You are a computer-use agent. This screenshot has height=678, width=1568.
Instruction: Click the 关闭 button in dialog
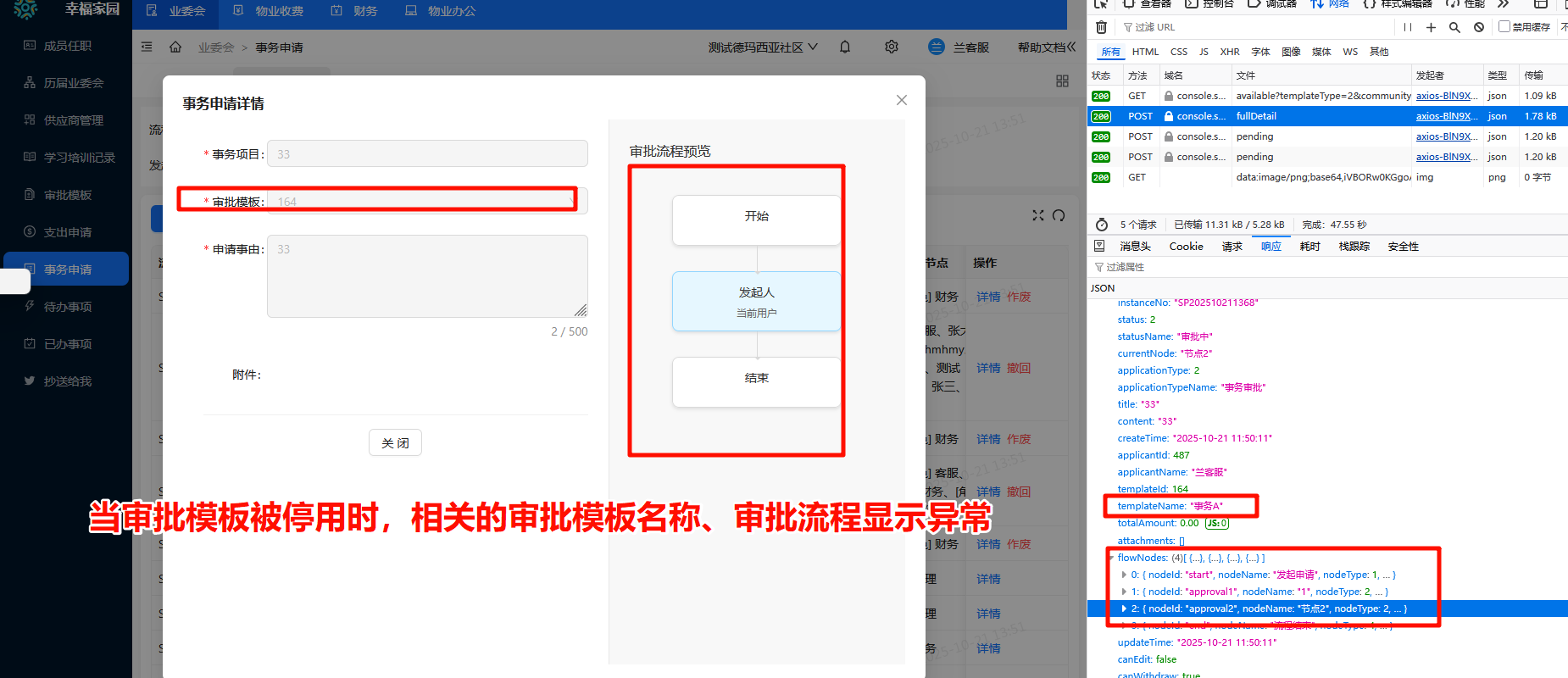(395, 442)
